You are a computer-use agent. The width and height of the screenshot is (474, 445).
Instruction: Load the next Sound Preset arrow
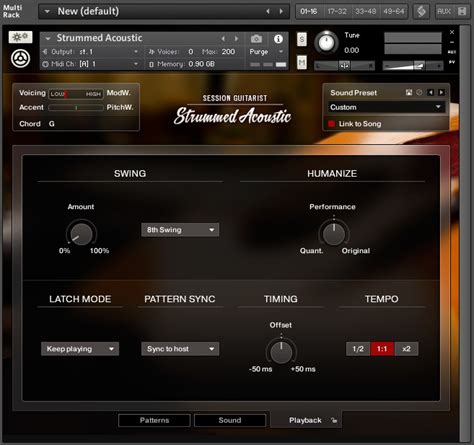tap(441, 92)
